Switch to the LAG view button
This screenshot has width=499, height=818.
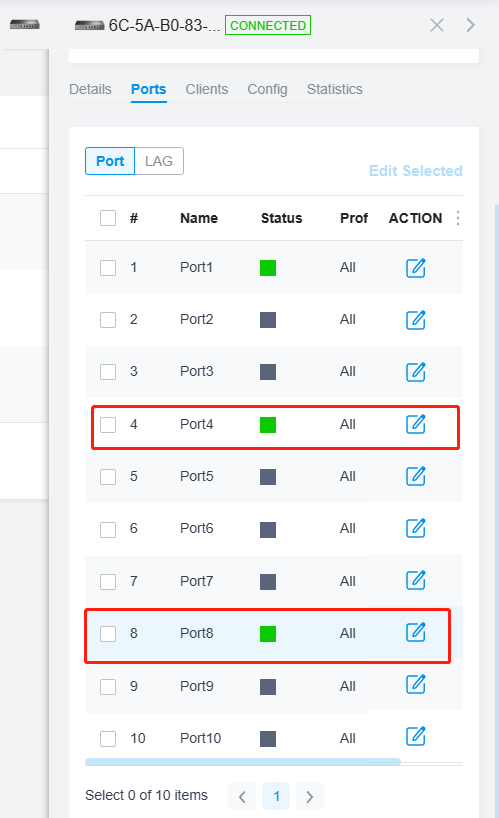click(159, 161)
